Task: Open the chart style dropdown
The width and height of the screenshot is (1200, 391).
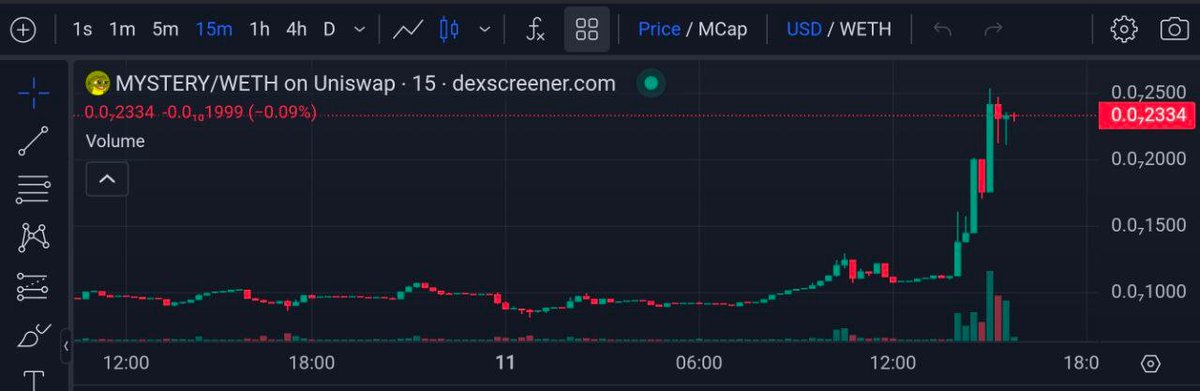Action: [x=485, y=30]
